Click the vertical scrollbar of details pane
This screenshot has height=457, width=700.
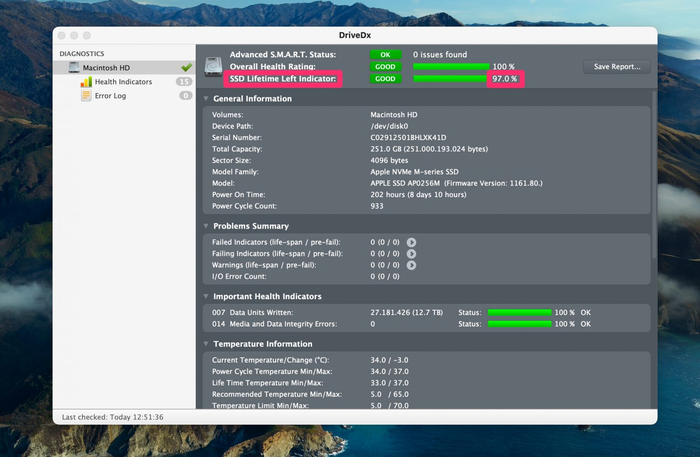tap(654, 175)
